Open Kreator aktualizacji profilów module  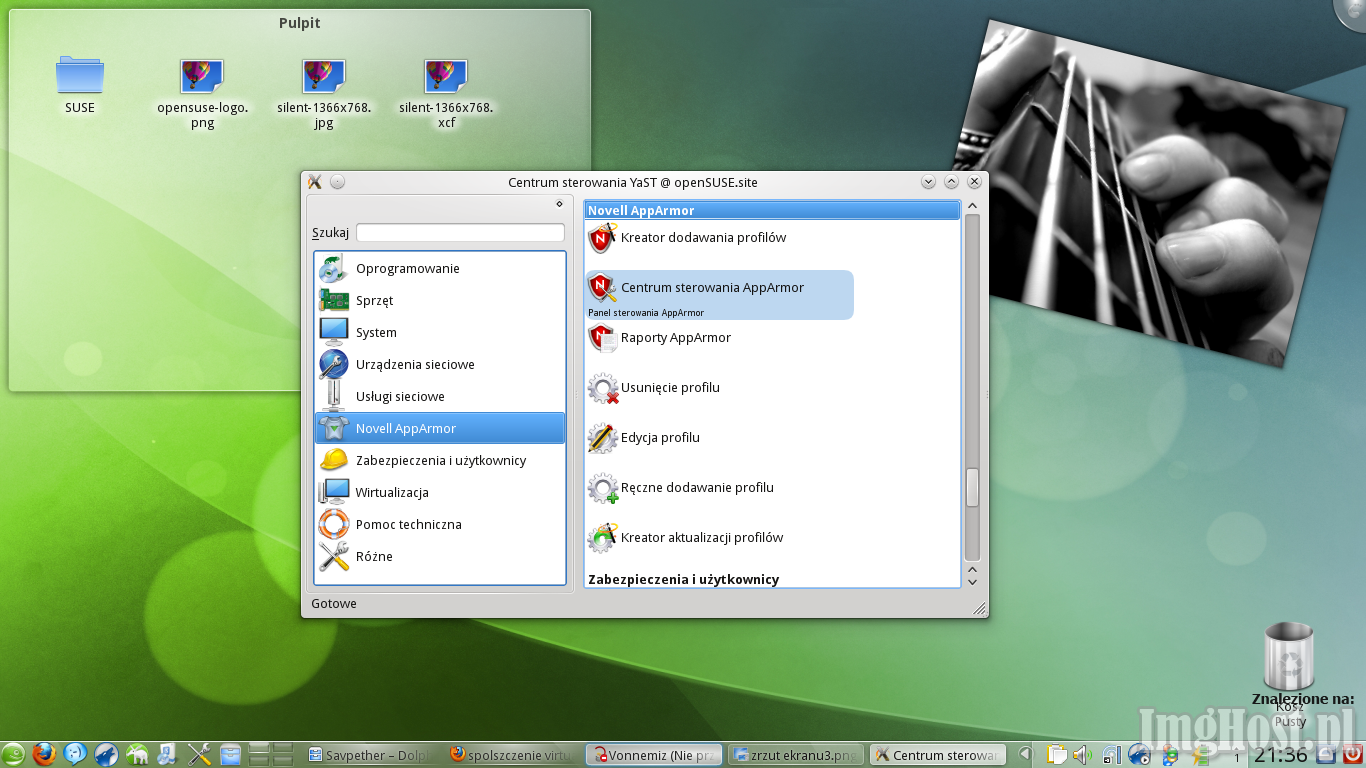click(x=686, y=538)
